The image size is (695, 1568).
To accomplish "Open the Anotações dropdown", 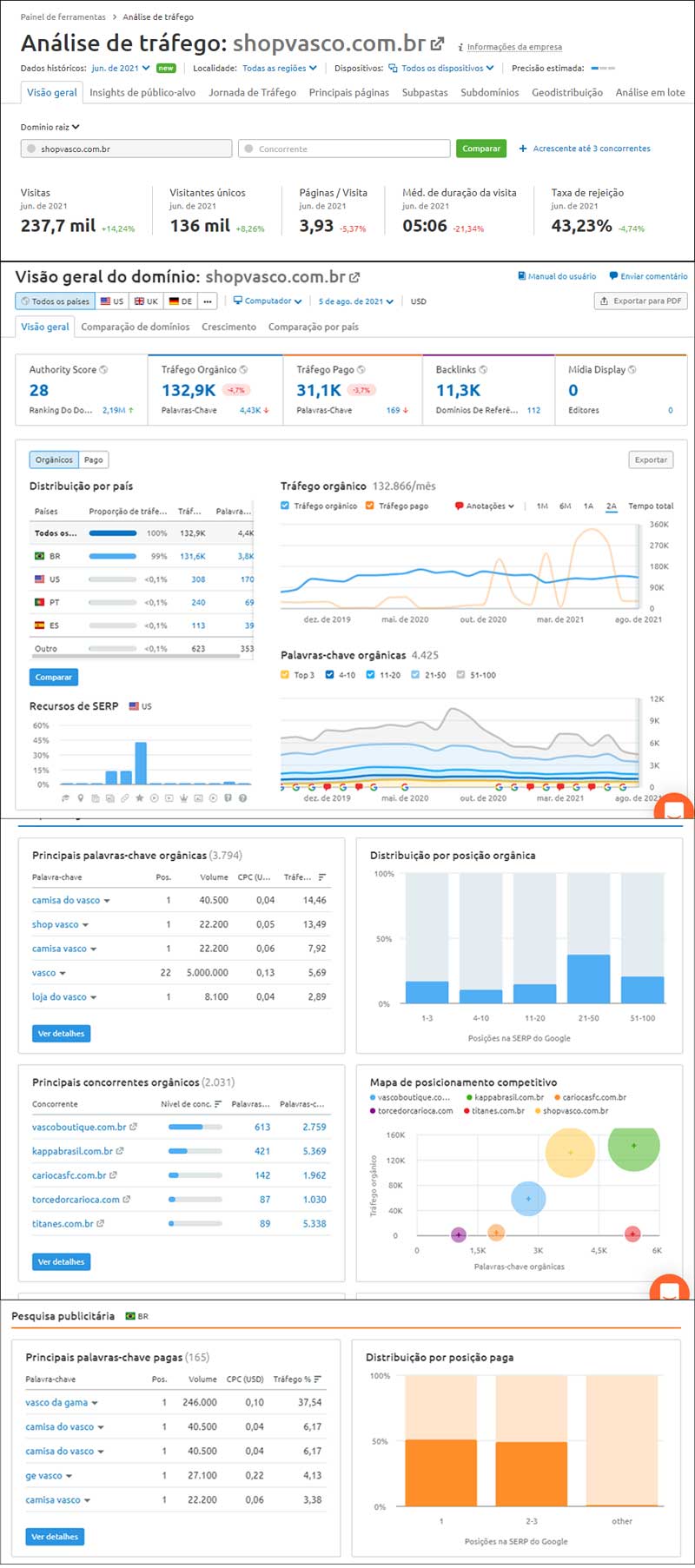I will (485, 506).
